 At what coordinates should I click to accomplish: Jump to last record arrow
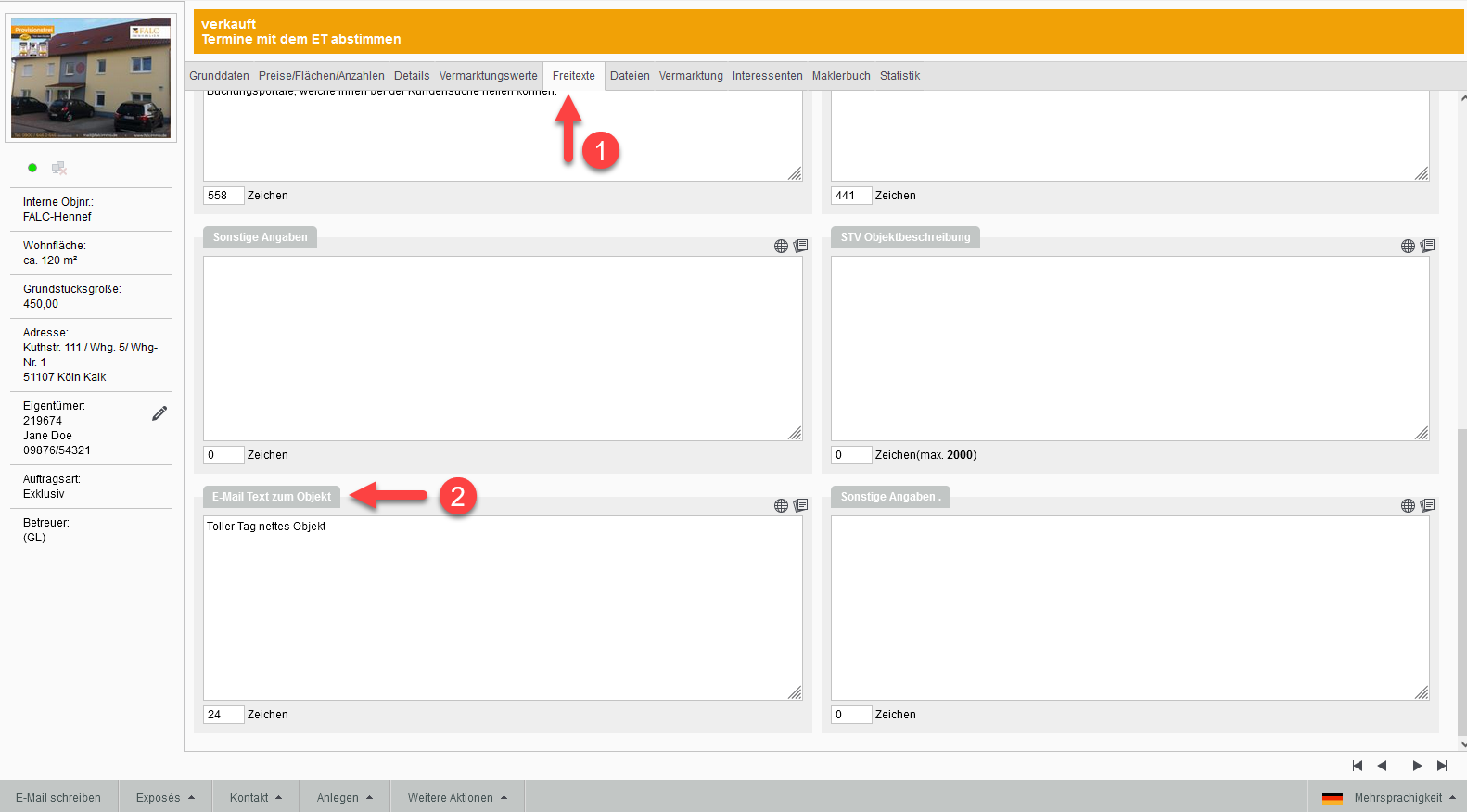pyautogui.click(x=1442, y=766)
